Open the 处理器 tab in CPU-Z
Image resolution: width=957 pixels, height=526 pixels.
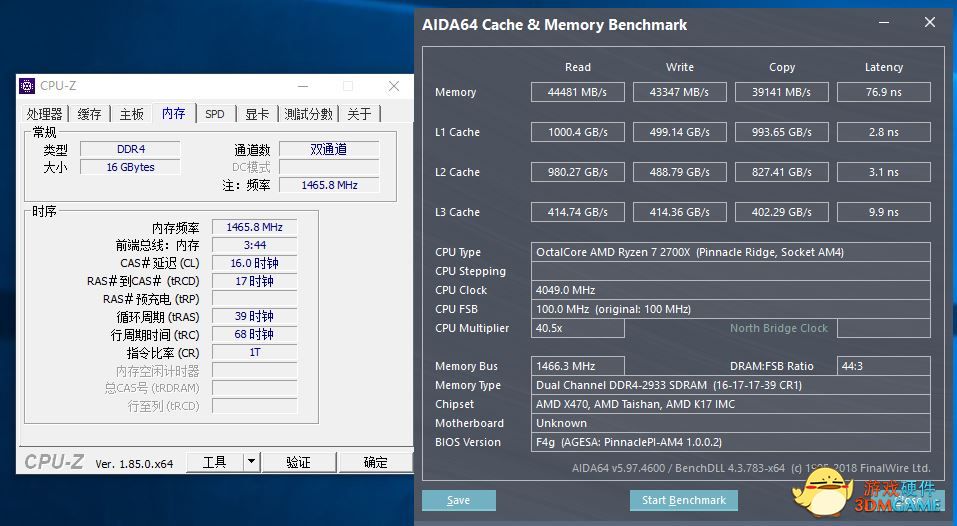[44, 114]
